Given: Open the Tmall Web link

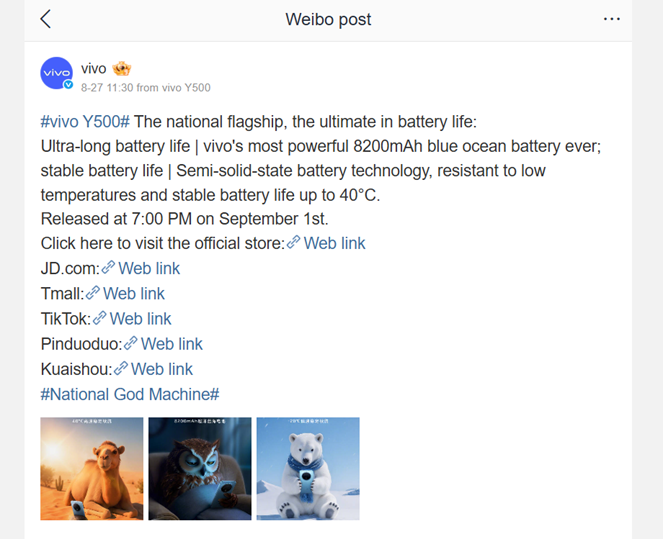Looking at the screenshot, I should [x=133, y=293].
